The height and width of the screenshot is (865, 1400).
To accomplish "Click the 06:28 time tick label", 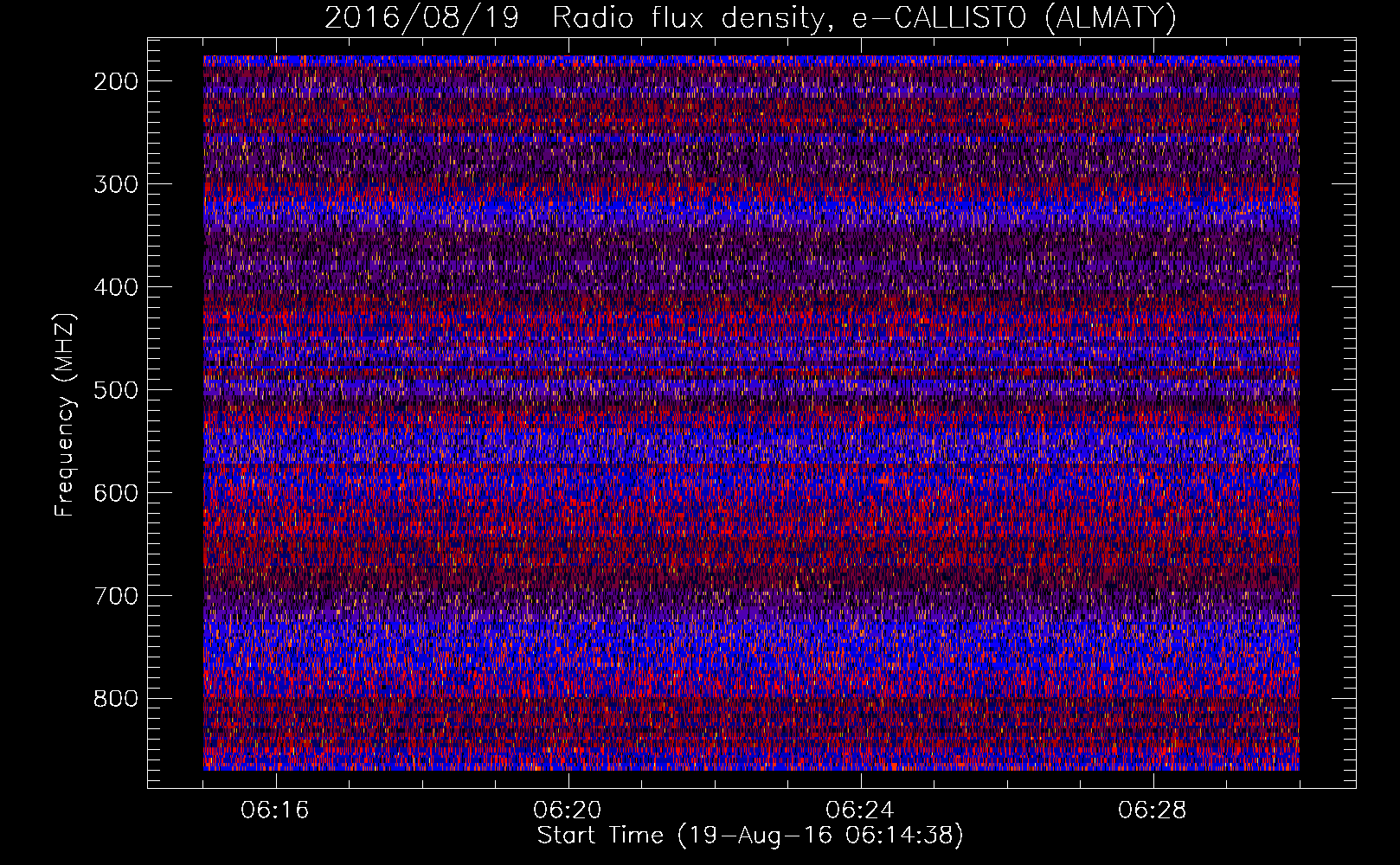I will [1153, 811].
